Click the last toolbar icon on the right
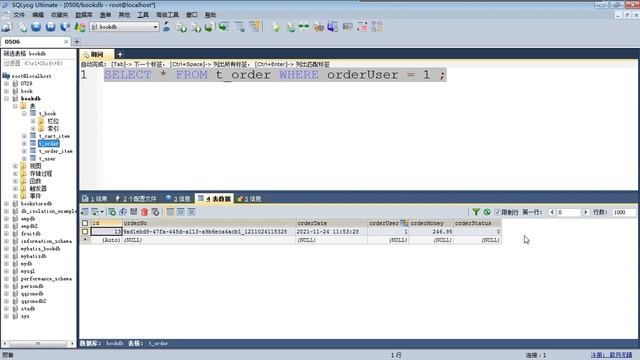 (377, 27)
